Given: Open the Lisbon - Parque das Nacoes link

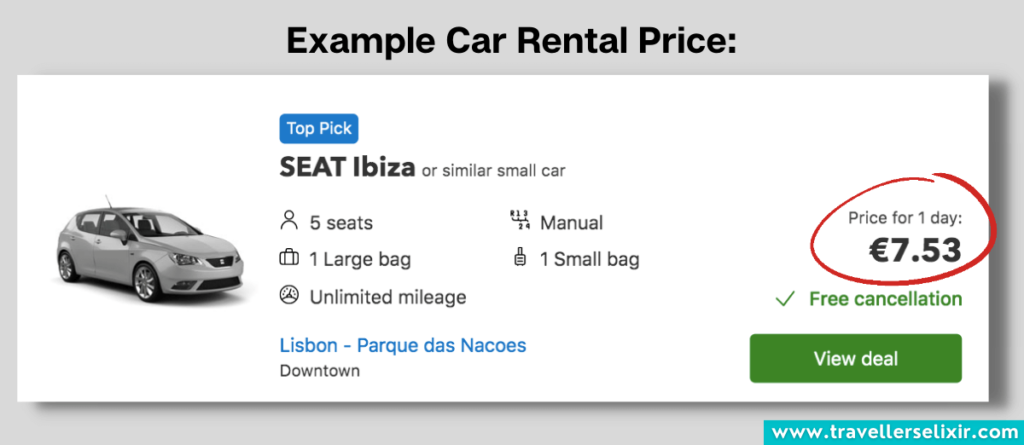Looking at the screenshot, I should click(403, 345).
